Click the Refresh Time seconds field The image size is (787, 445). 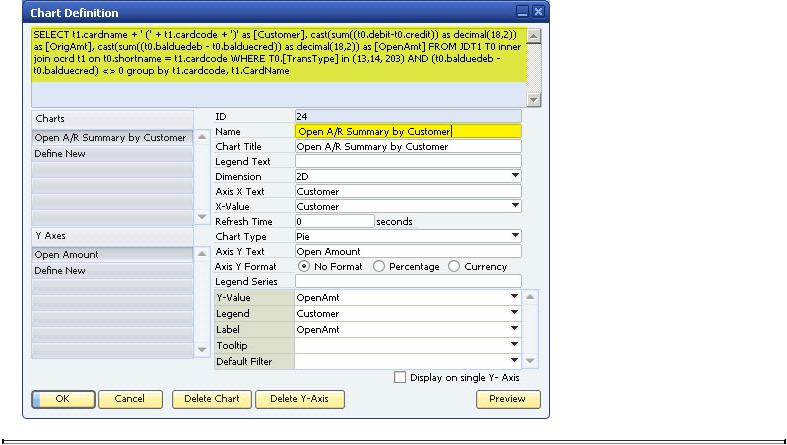(x=335, y=221)
